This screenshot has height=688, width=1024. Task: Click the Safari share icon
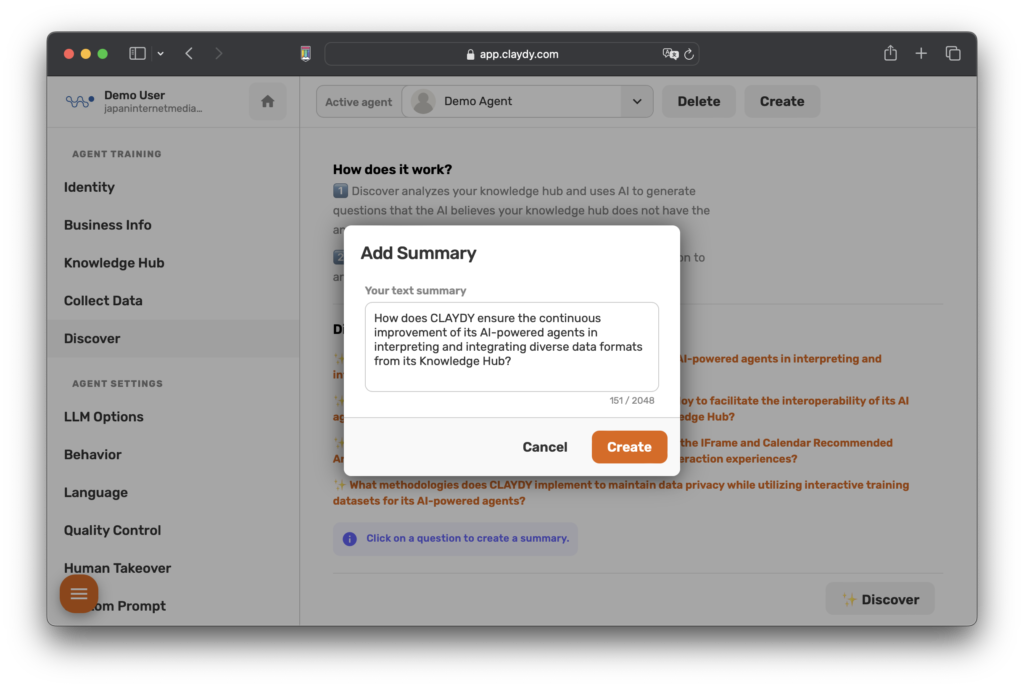tap(890, 54)
